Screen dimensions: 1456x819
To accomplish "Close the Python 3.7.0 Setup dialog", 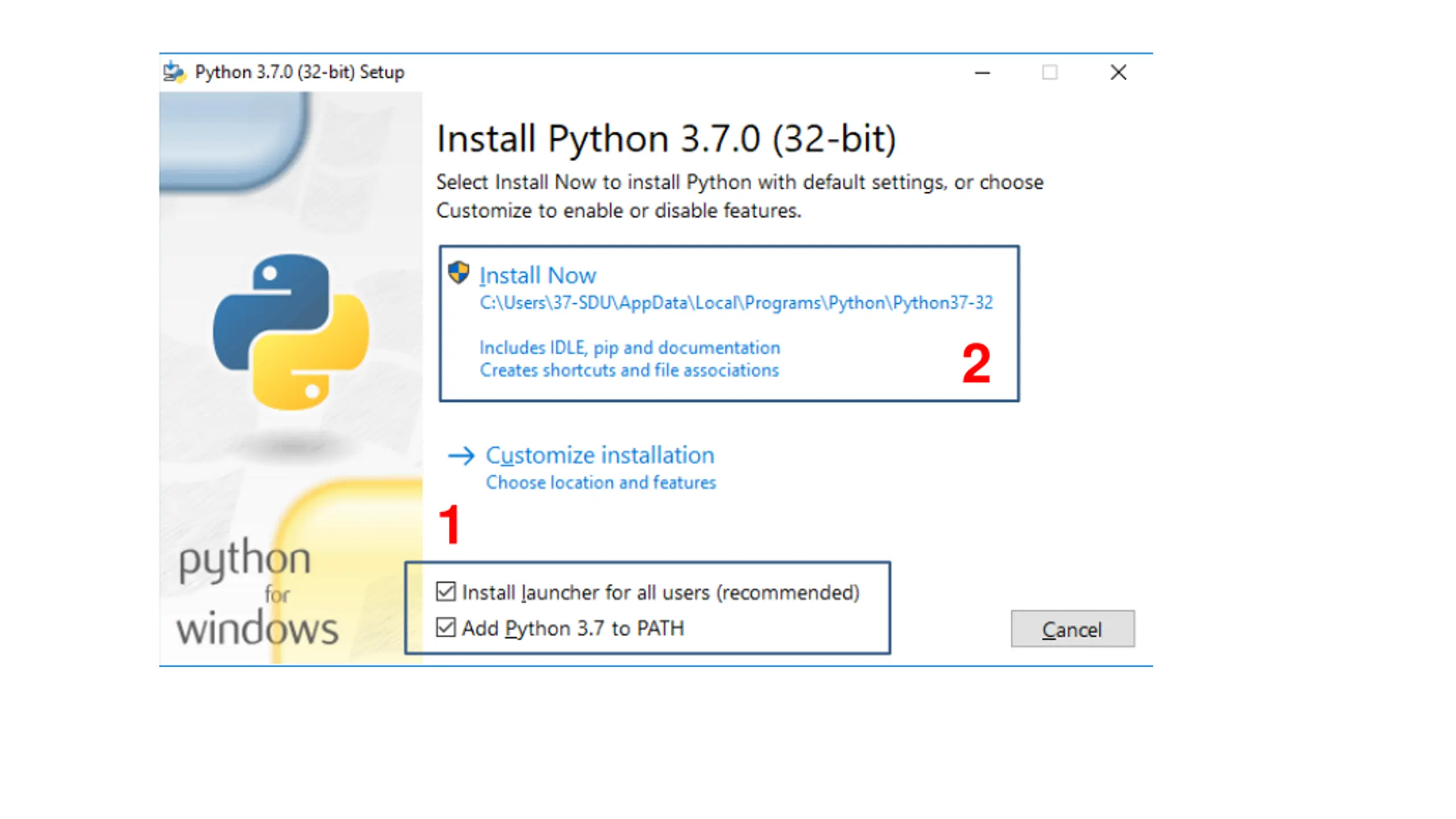I will click(x=1118, y=72).
